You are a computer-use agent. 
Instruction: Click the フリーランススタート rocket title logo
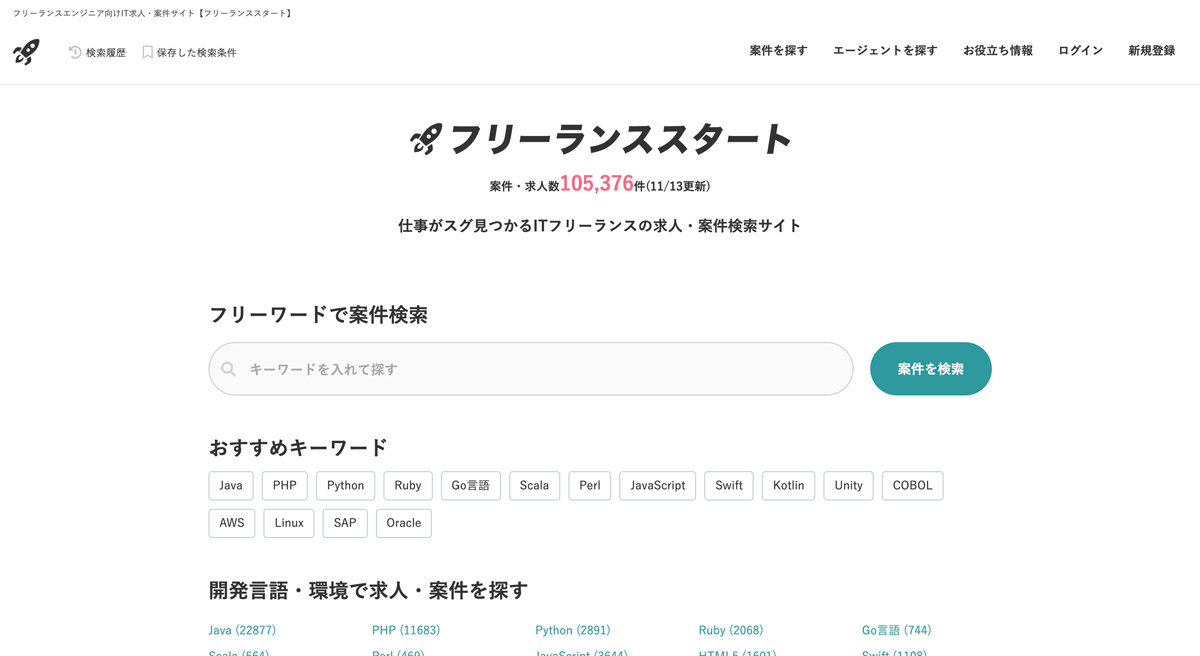[600, 140]
